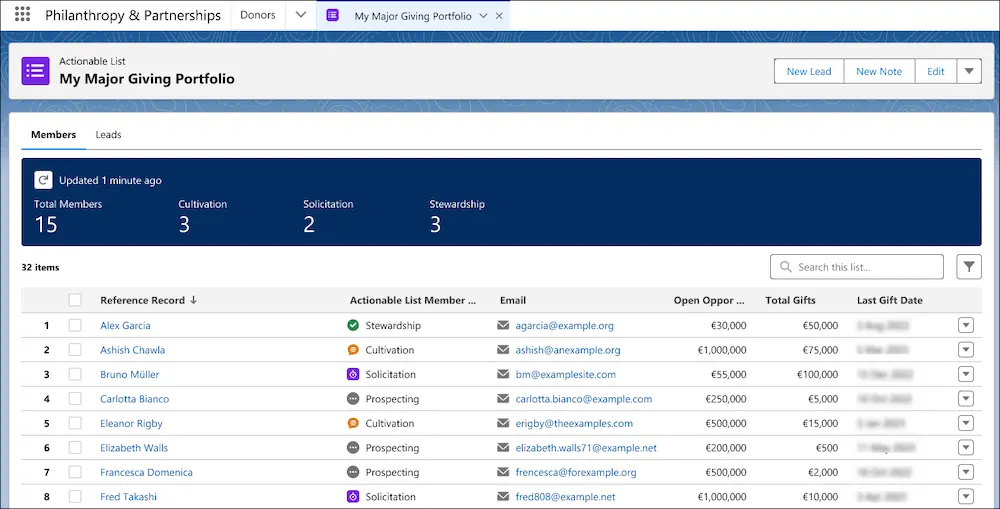Screen dimensions: 1000x509
Task: Click the Last Gift Date column header
Action: (x=890, y=300)
